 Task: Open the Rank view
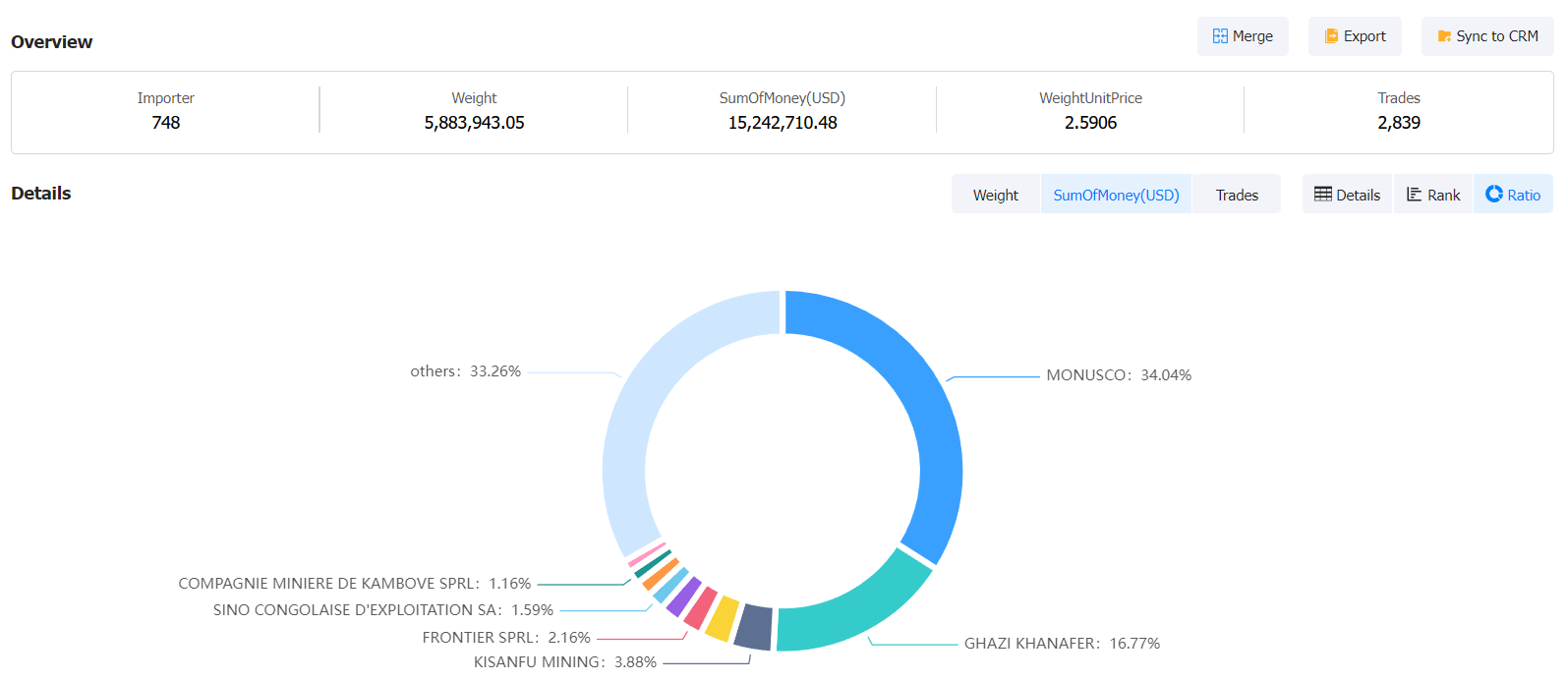coord(1433,195)
